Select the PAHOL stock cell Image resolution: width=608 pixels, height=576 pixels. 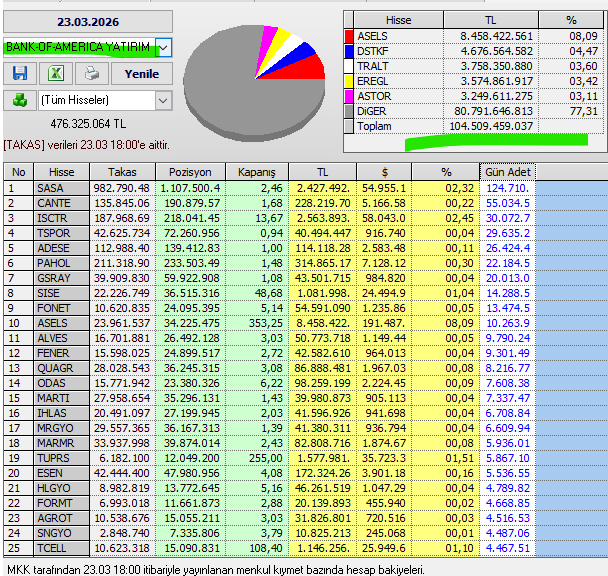(62, 263)
